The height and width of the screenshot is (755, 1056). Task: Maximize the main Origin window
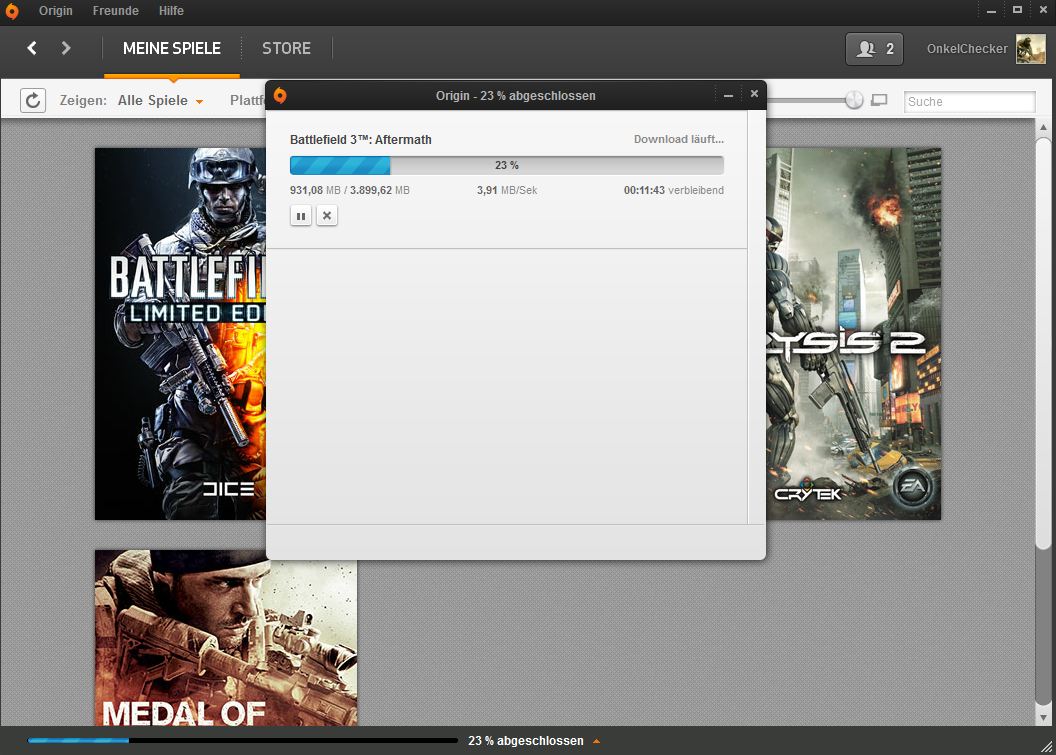click(1018, 9)
